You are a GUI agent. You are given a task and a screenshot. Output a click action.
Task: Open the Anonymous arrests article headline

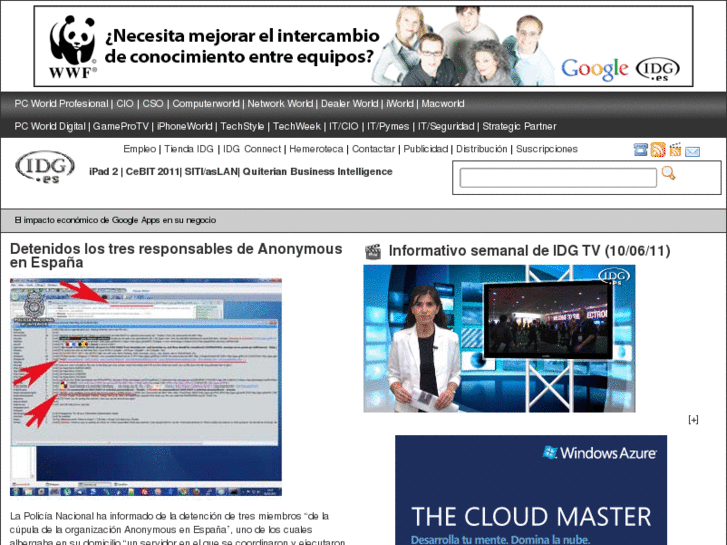(176, 256)
